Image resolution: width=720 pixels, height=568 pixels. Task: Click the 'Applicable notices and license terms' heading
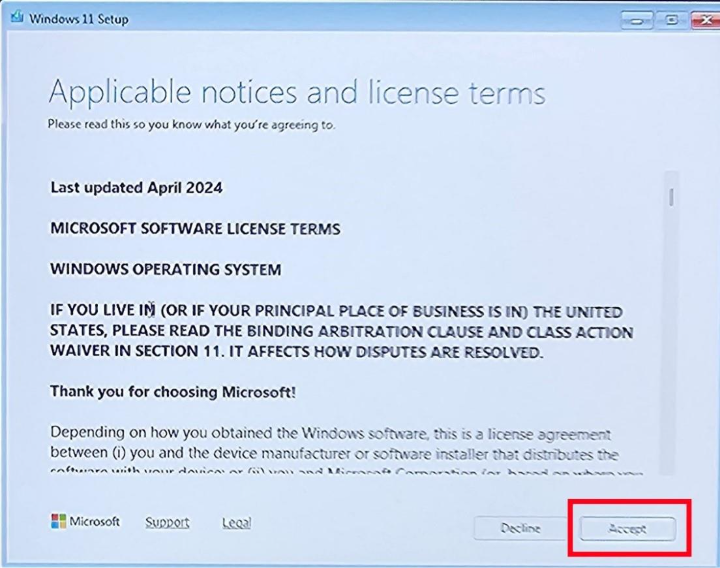297,93
